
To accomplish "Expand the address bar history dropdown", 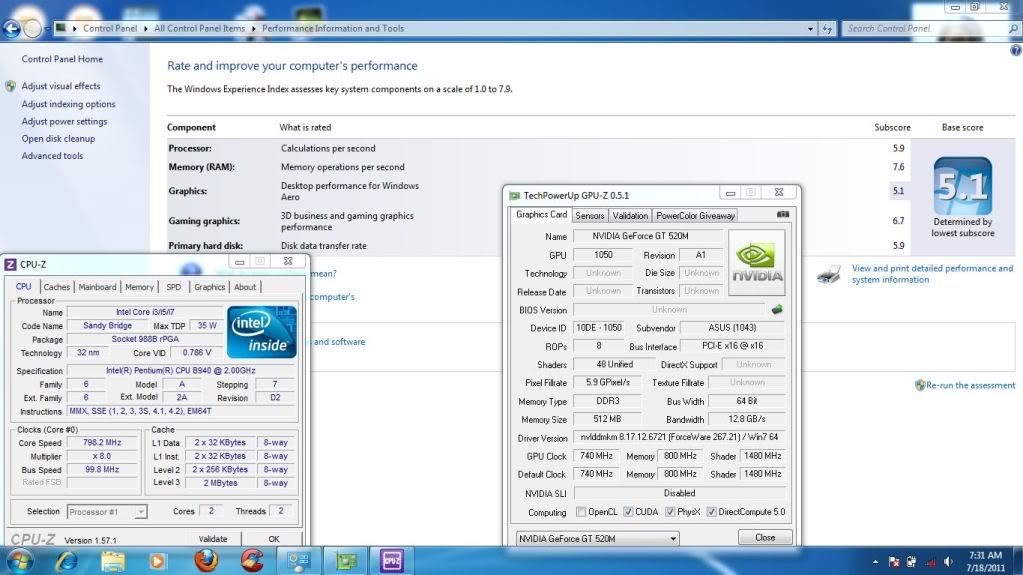I will point(810,29).
